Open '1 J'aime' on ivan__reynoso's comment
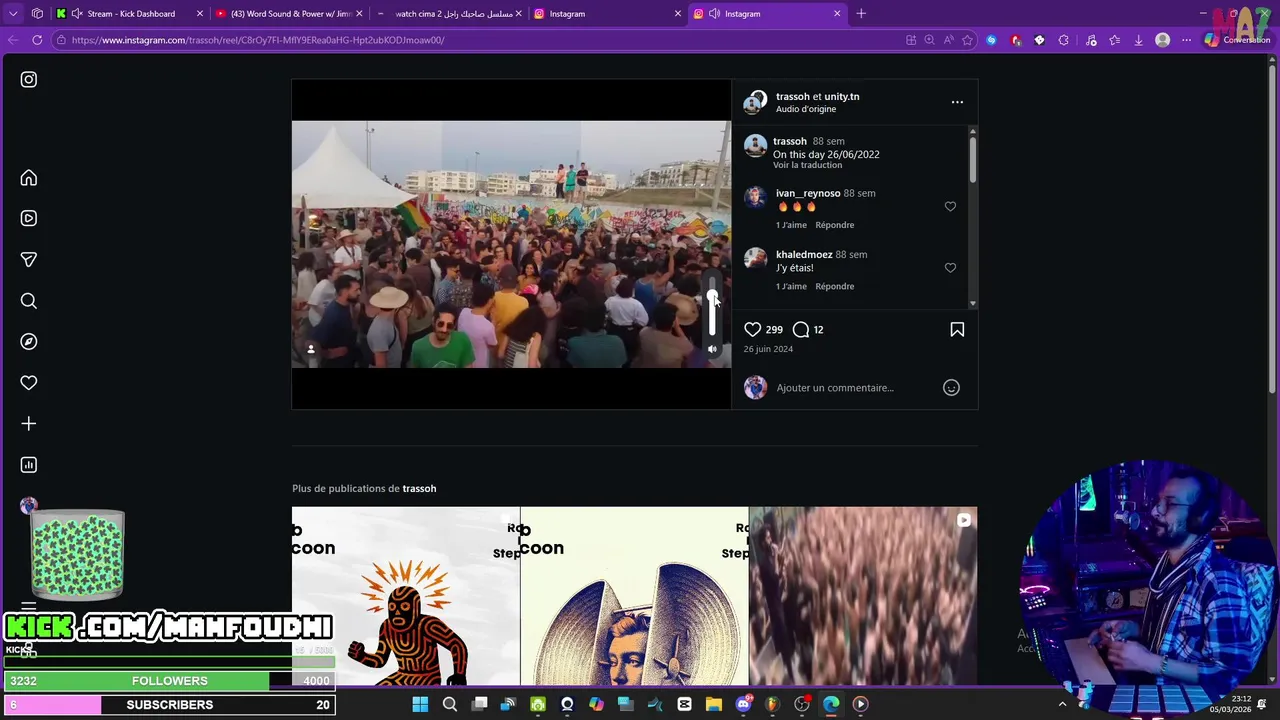1280x720 pixels. [x=791, y=225]
